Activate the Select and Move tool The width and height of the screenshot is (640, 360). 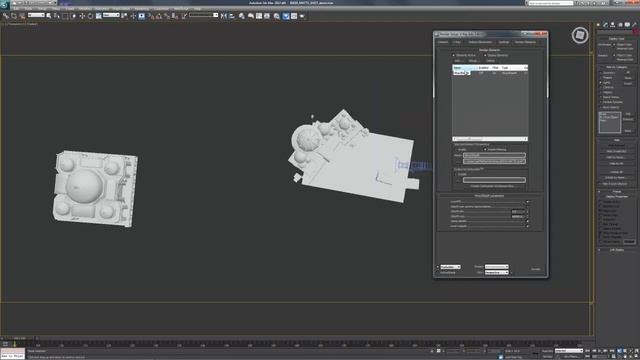click(82, 16)
